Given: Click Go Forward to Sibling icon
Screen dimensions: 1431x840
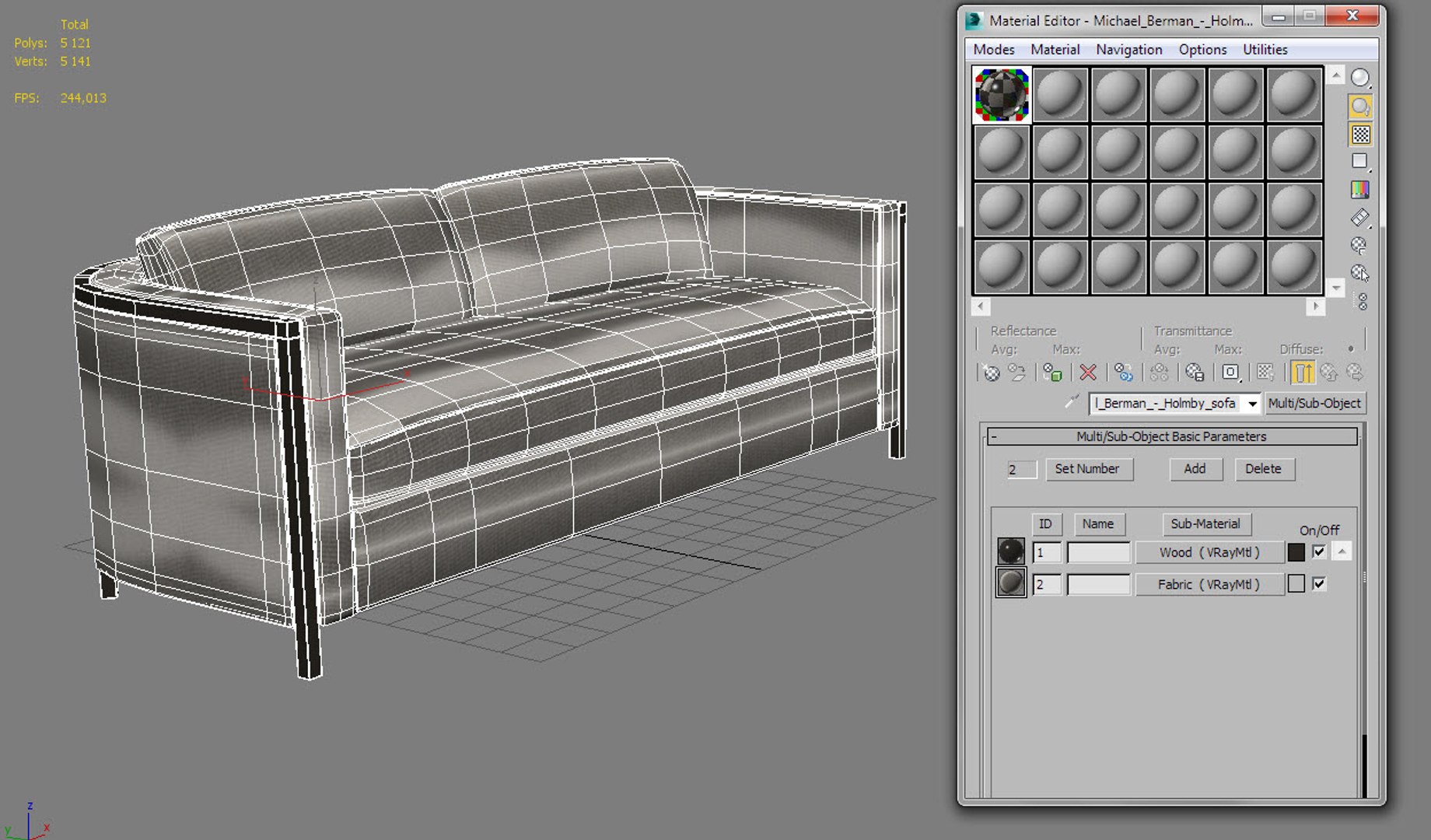Looking at the screenshot, I should click(x=1355, y=373).
